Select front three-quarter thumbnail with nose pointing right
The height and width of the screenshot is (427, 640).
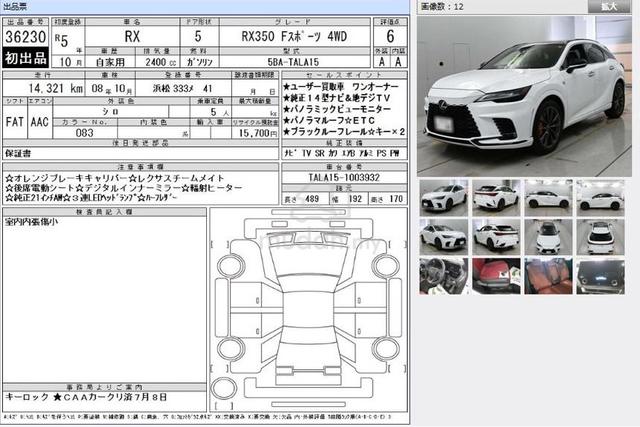(444, 237)
